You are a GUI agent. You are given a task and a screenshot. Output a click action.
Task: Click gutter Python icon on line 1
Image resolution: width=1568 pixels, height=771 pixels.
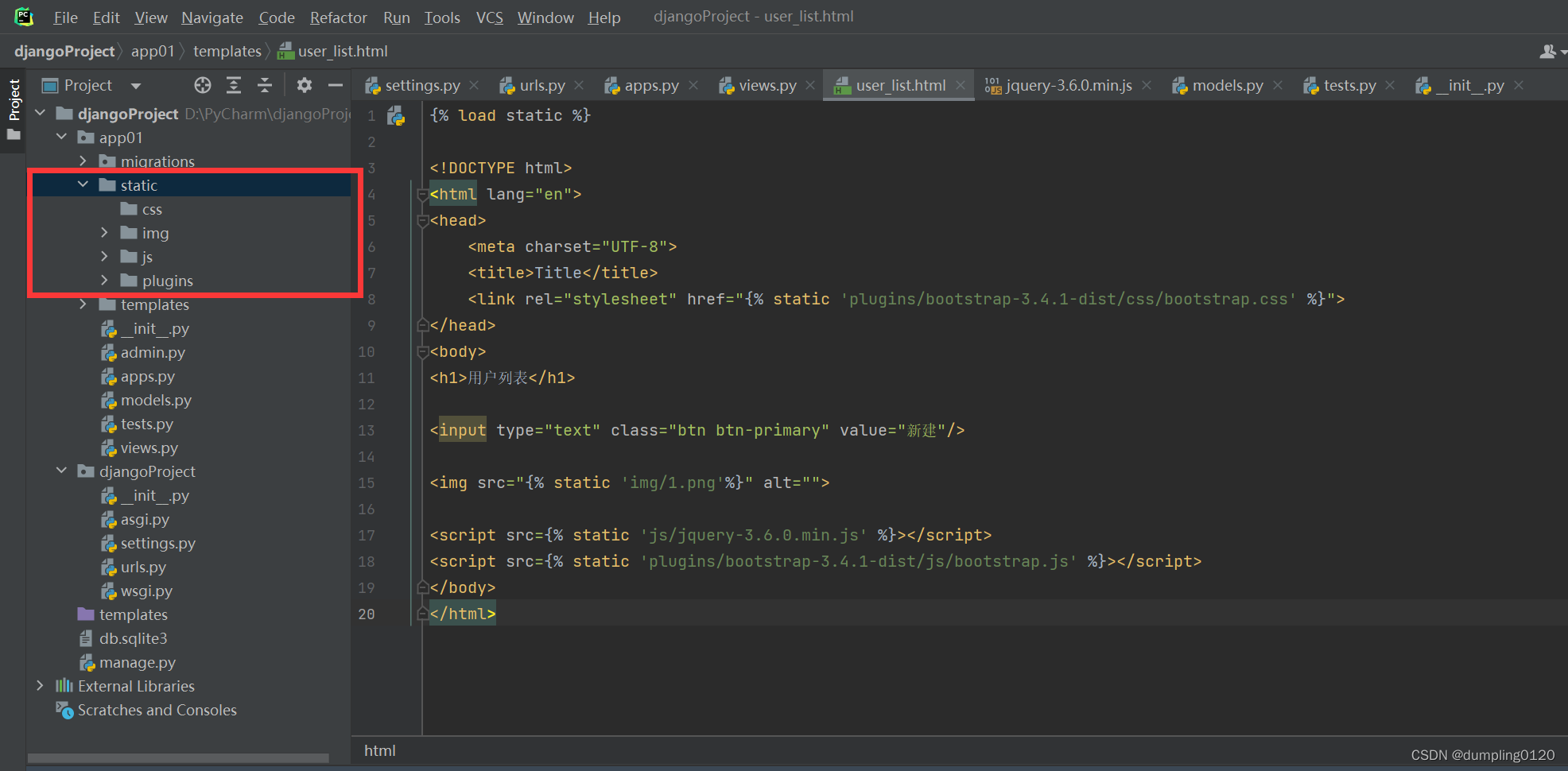tap(395, 116)
